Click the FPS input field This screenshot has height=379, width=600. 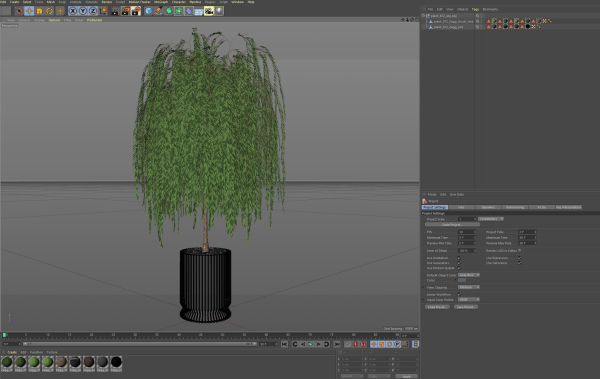(467, 232)
